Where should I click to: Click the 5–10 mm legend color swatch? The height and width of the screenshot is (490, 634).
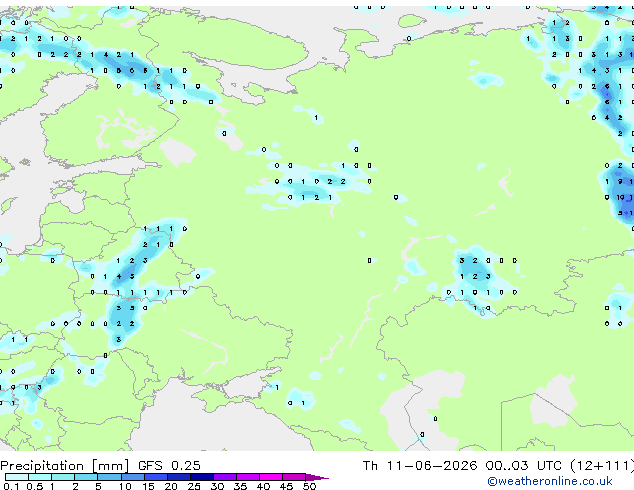pyautogui.click(x=109, y=477)
